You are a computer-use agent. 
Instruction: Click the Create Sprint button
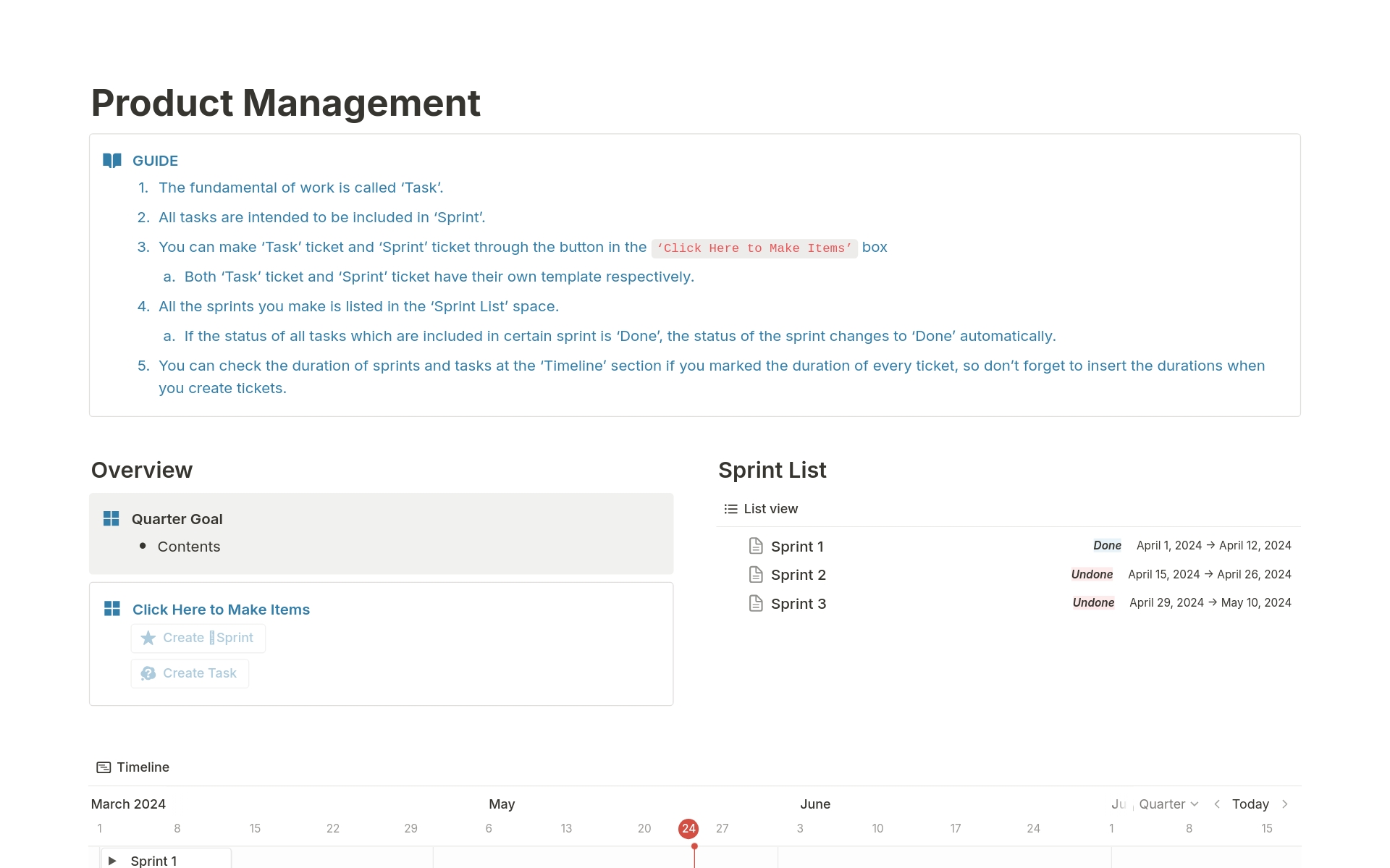[198, 638]
